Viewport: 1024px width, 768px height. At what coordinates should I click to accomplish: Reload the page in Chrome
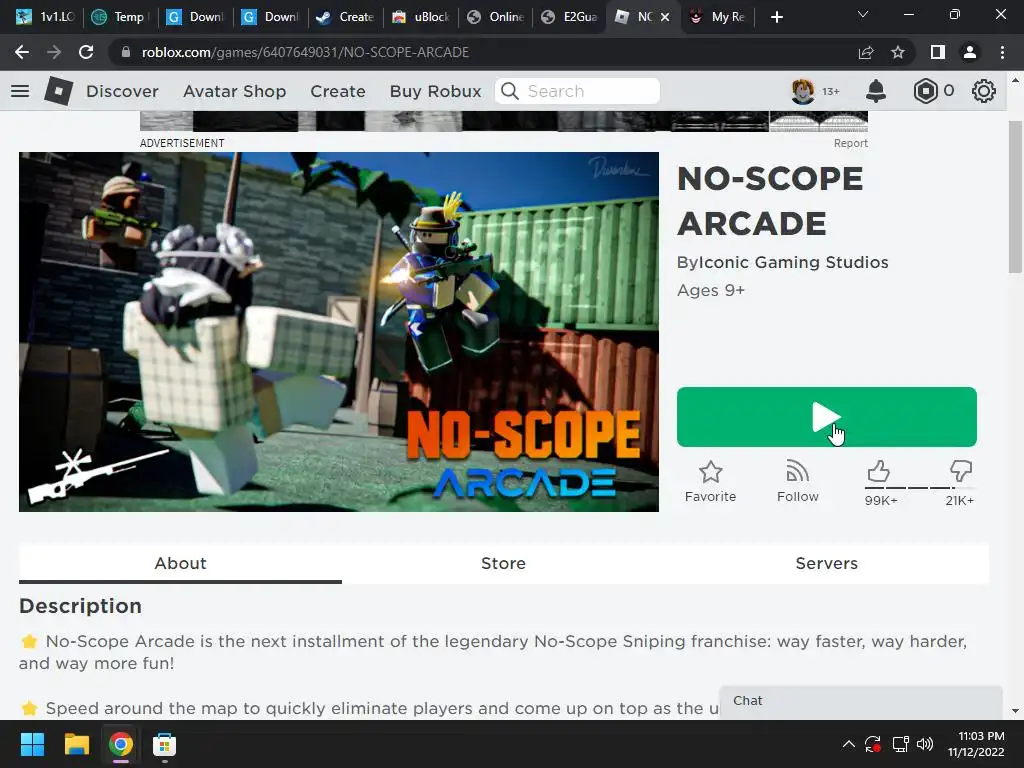[86, 52]
